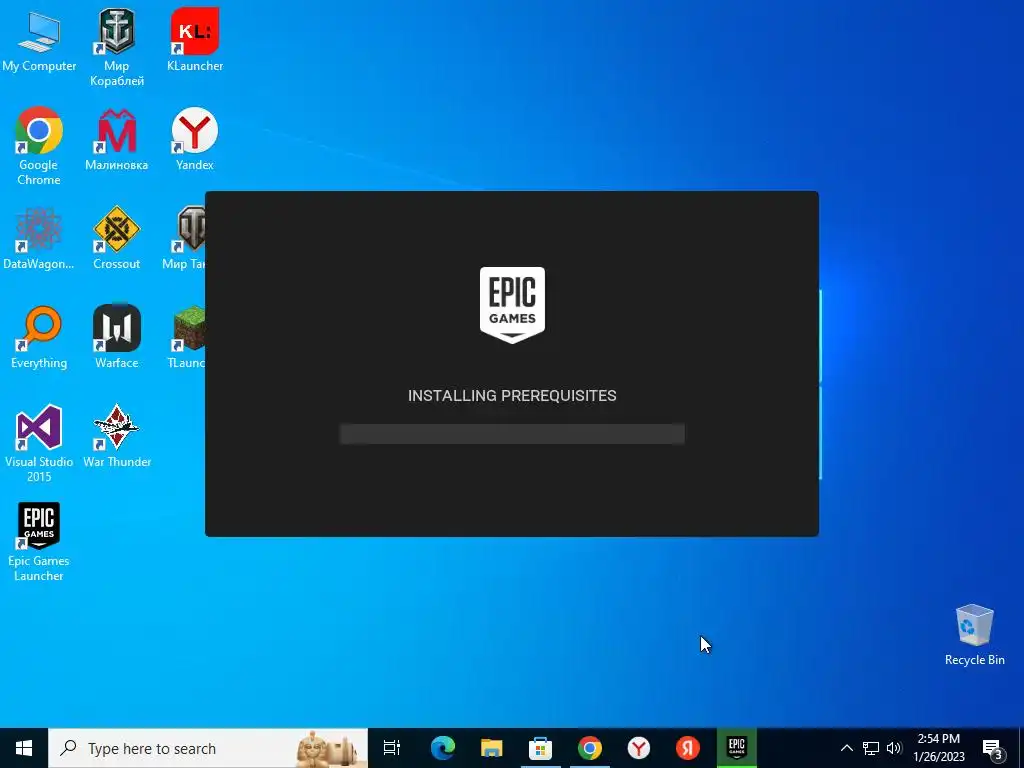Open Microsoft Store from taskbar
Image resolution: width=1024 pixels, height=768 pixels.
point(540,748)
